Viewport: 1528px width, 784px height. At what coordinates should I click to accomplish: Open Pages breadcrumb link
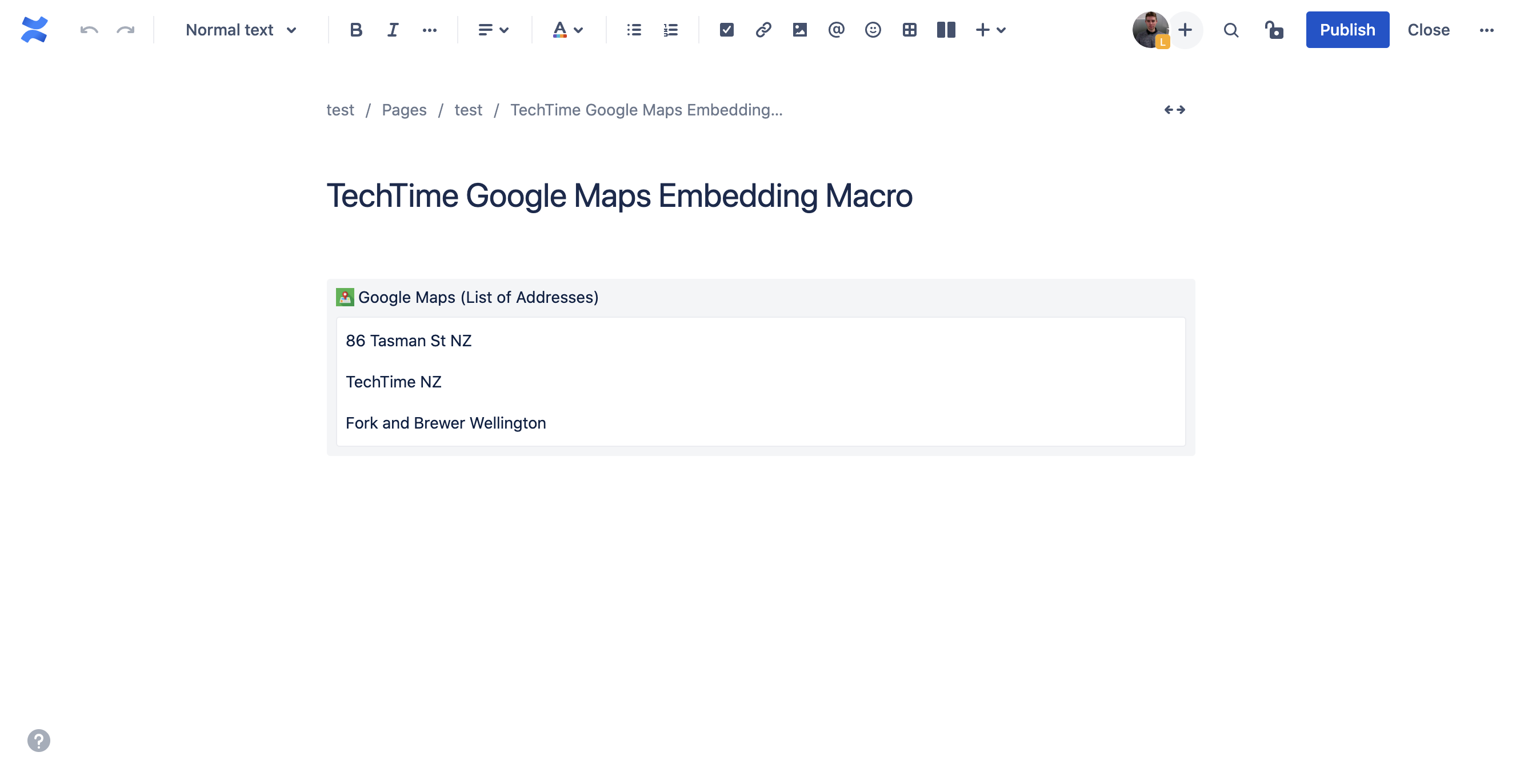tap(403, 110)
